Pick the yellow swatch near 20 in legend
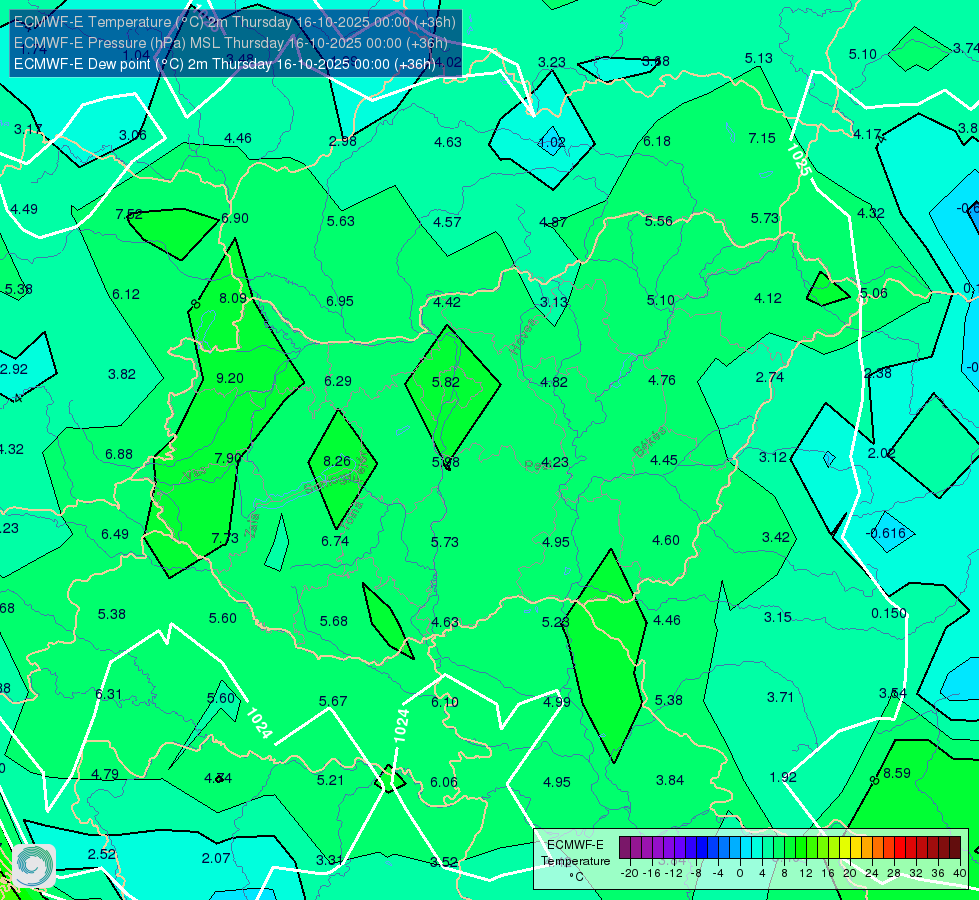This screenshot has height=900, width=979. click(845, 848)
